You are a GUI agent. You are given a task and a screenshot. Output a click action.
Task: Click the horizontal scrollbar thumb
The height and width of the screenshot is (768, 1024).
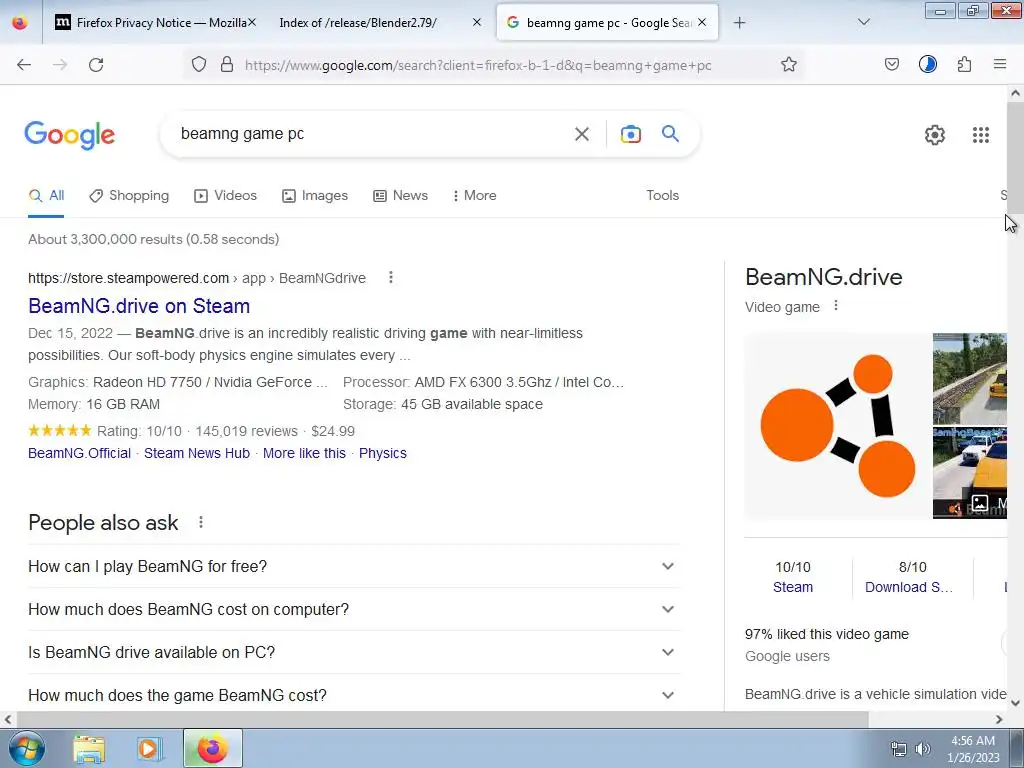tap(443, 720)
